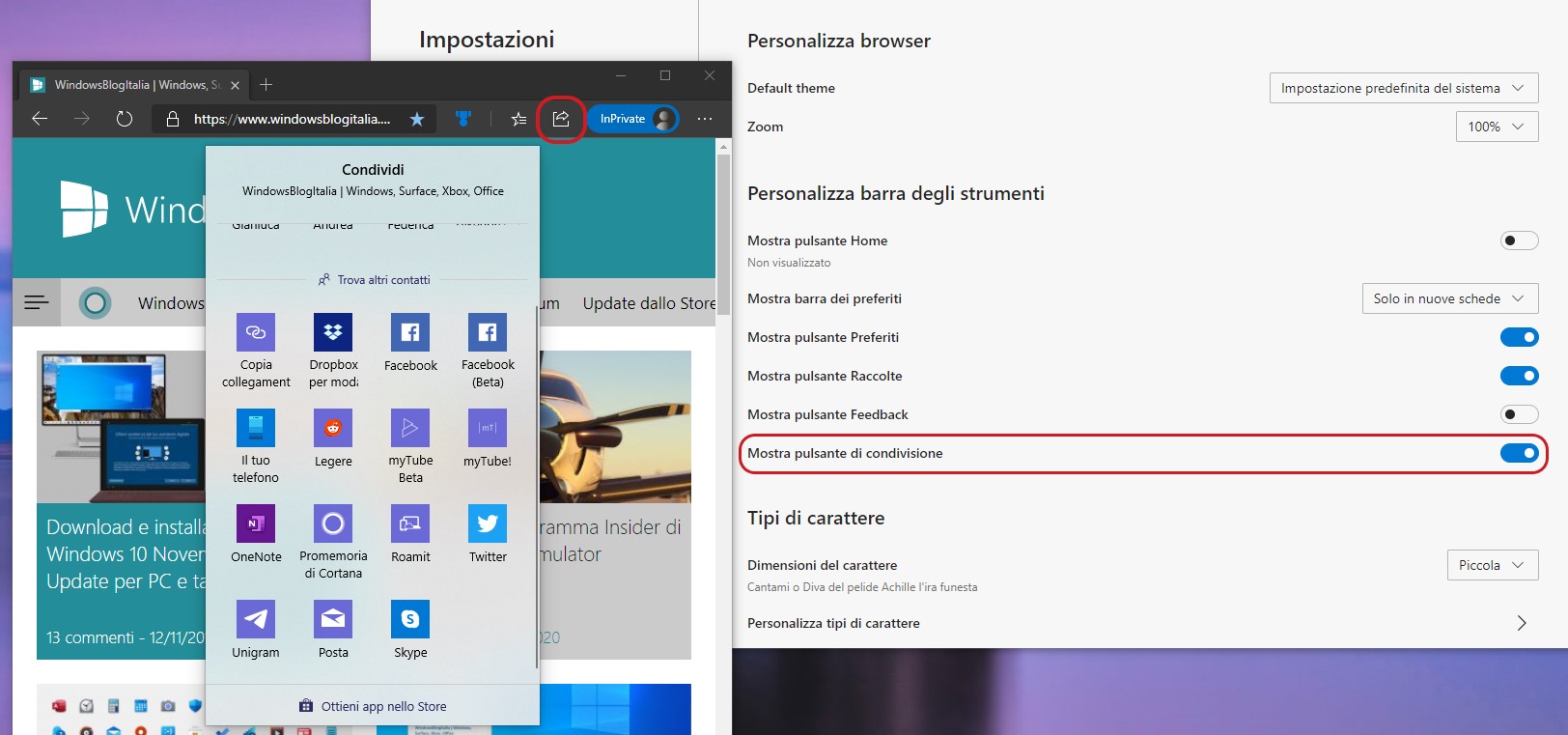
Task: Click Download e installa article headline
Action: (126, 554)
